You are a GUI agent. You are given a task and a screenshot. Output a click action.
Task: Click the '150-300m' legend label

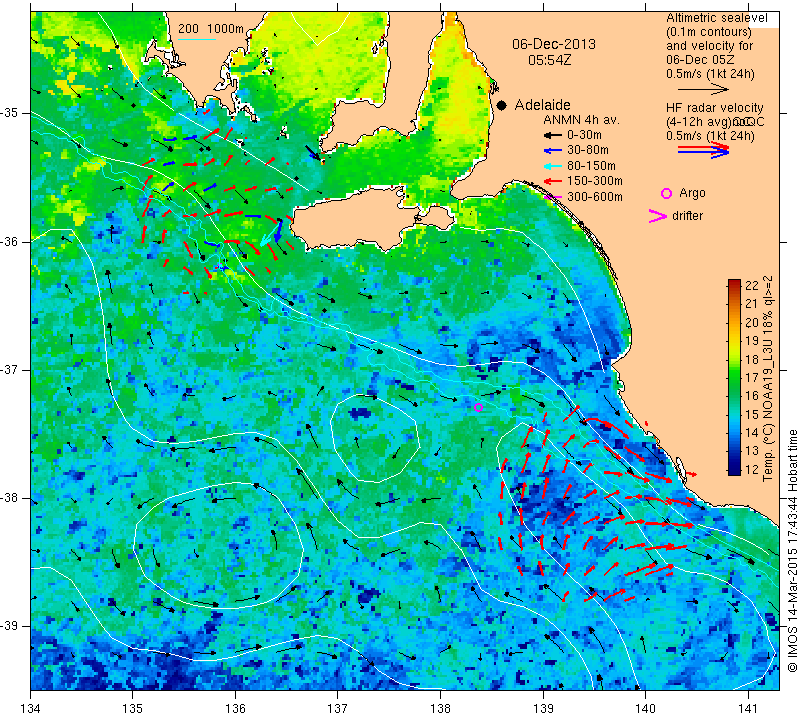595,181
